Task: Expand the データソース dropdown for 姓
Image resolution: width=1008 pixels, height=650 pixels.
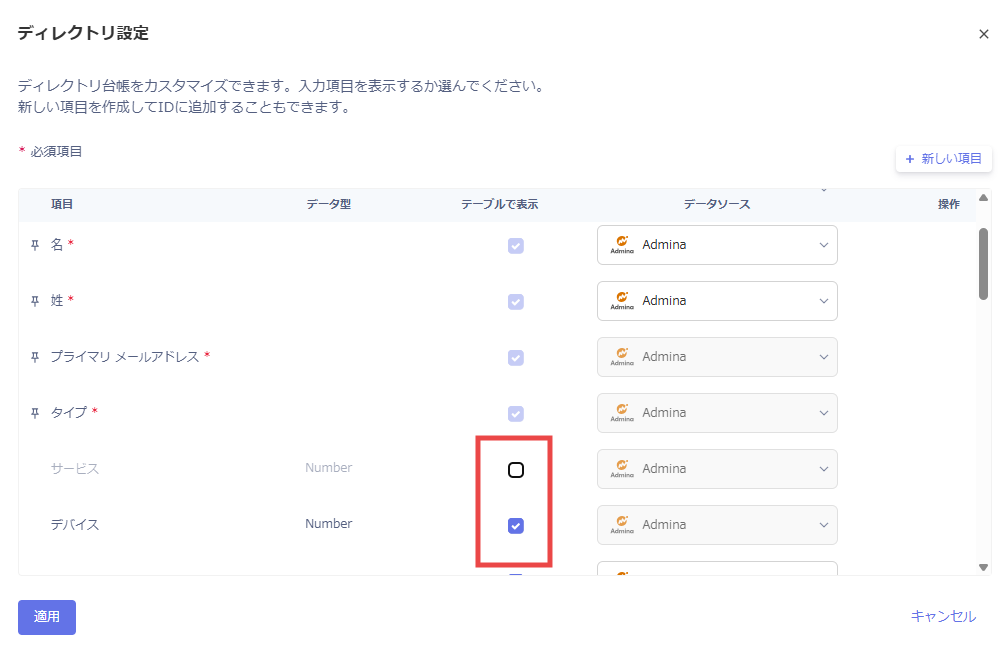Action: pos(717,301)
